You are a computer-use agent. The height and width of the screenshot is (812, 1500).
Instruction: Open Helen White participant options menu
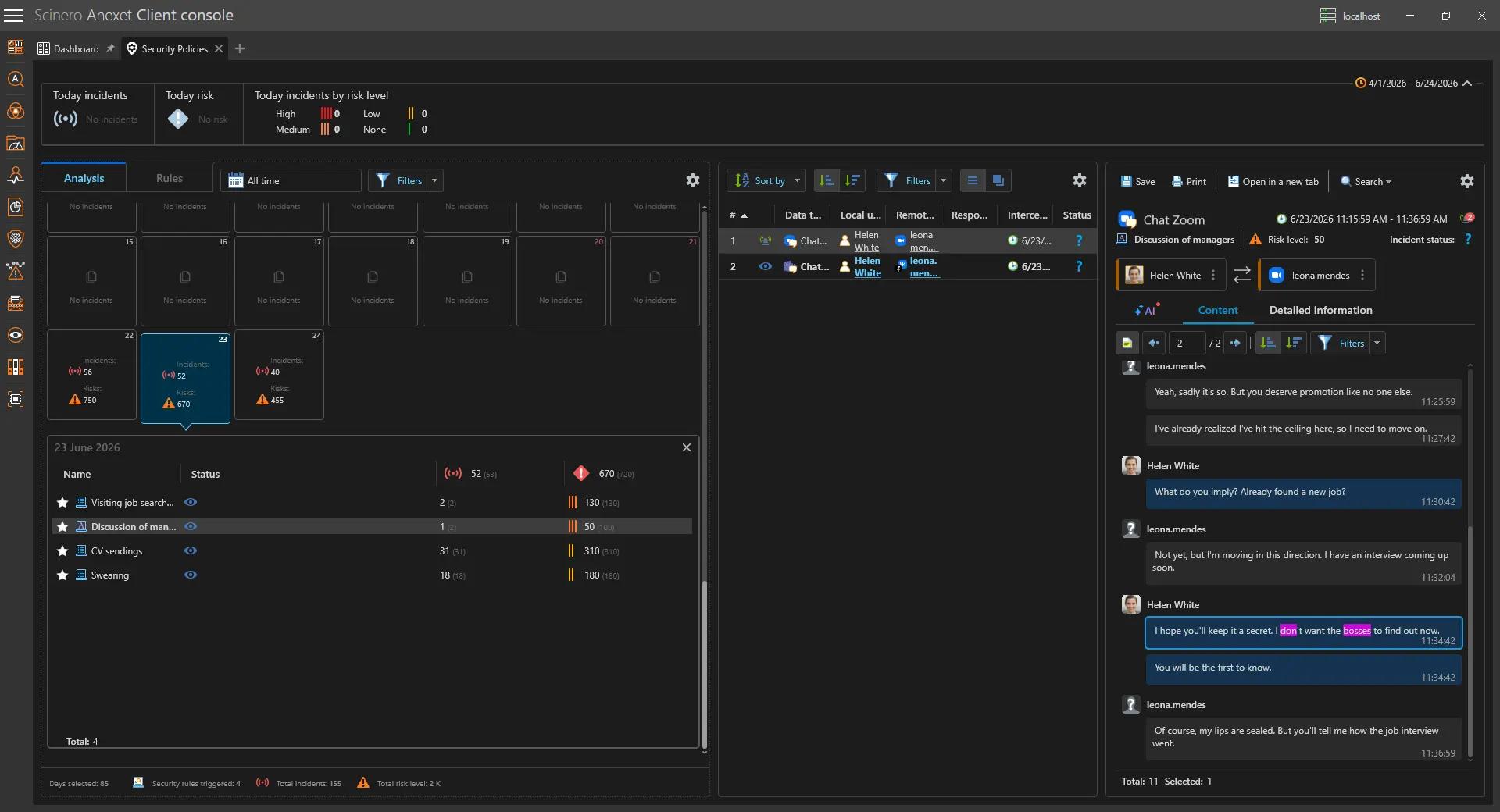click(1213, 276)
